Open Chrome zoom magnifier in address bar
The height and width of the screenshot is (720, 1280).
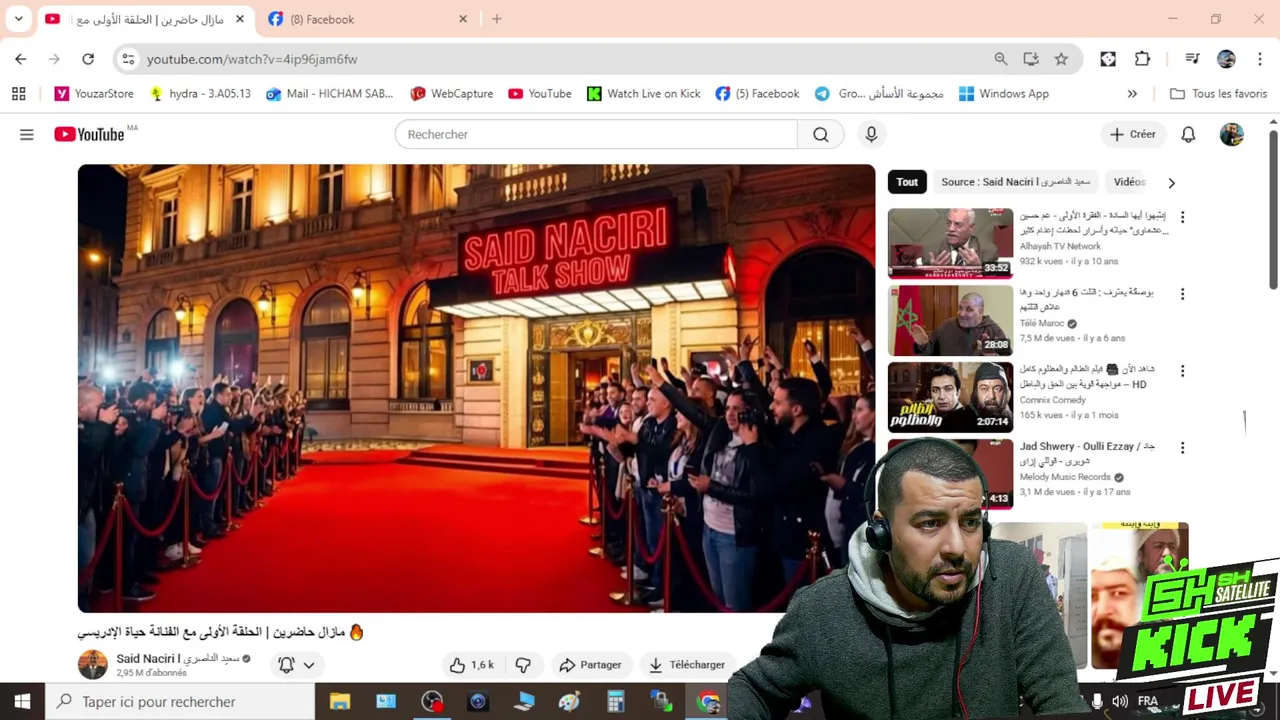click(x=1001, y=59)
